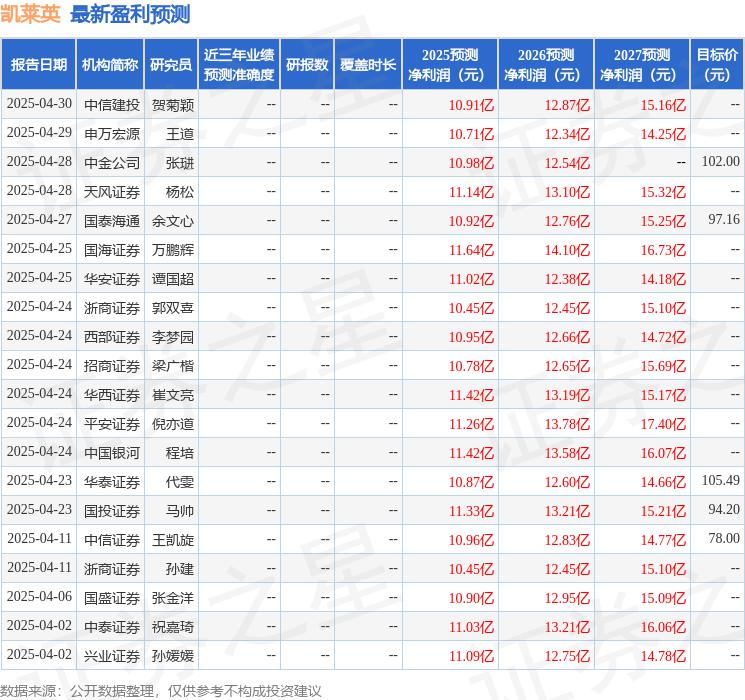Click researcher 王道
745x700 pixels.
point(180,134)
